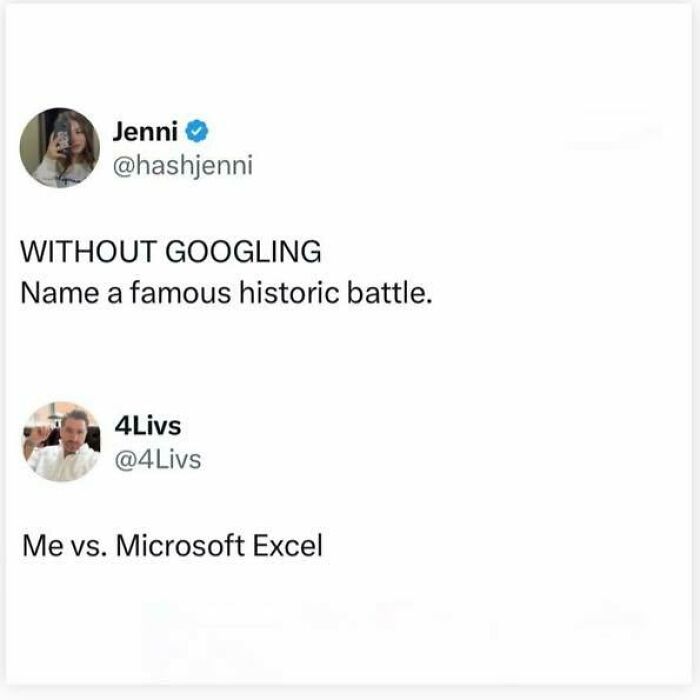Viewport: 700px width, 700px height.
Task: Click the phone in Jenni's avatar
Action: coord(62,131)
